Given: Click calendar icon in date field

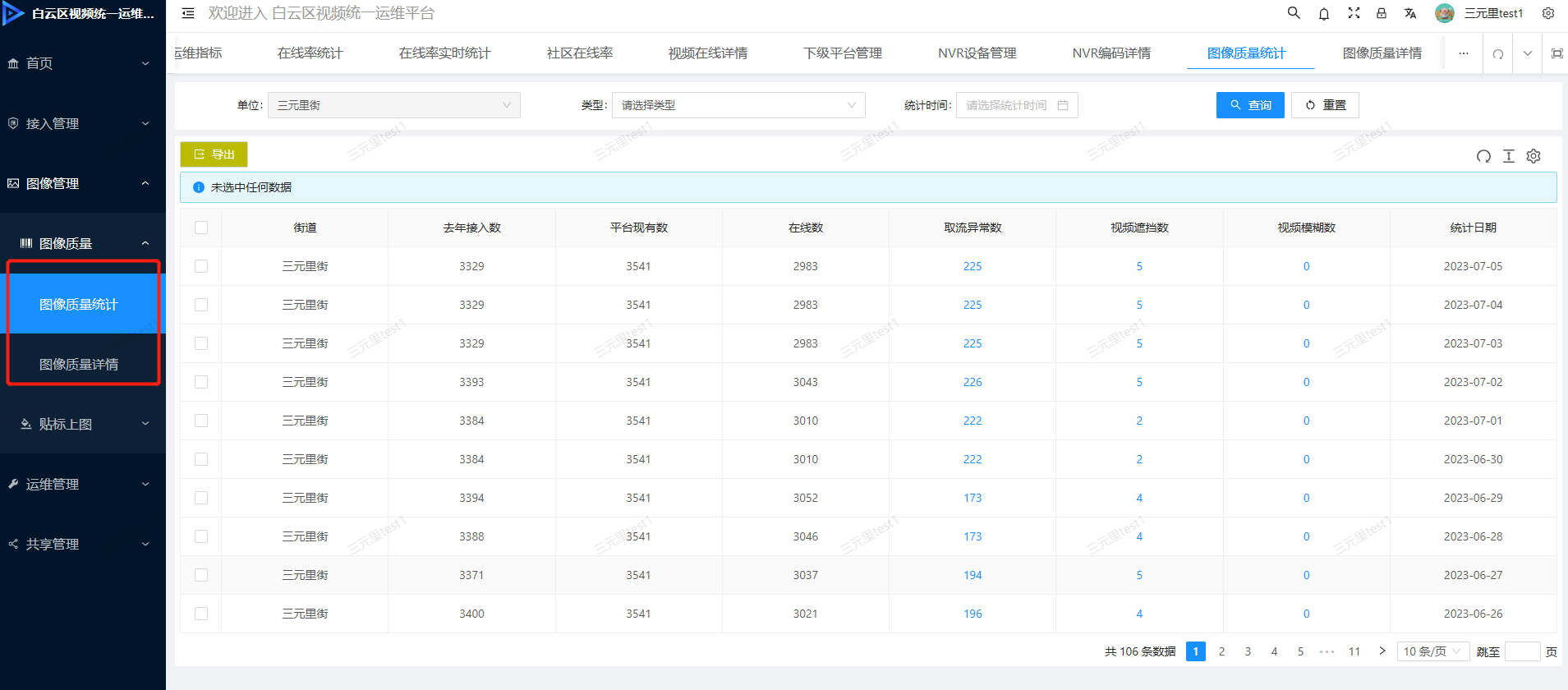Looking at the screenshot, I should pyautogui.click(x=1063, y=105).
